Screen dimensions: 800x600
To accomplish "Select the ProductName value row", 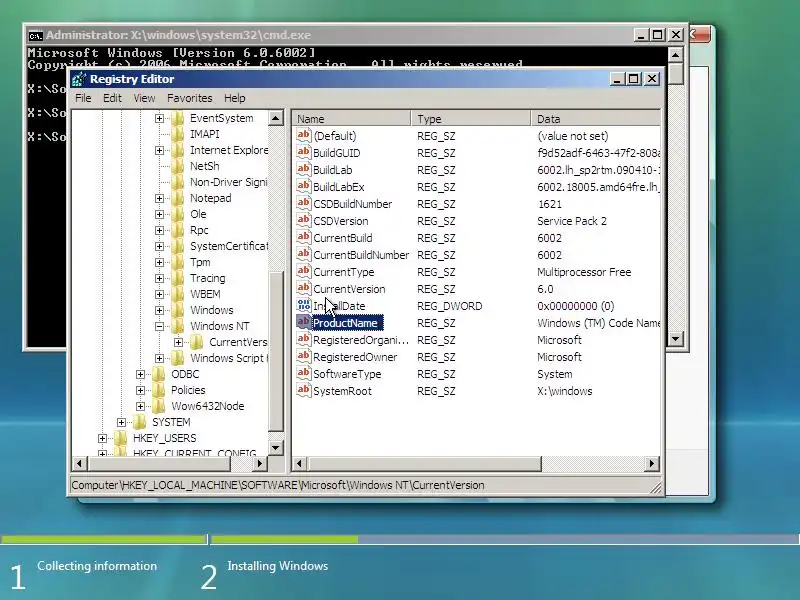I will 347,322.
